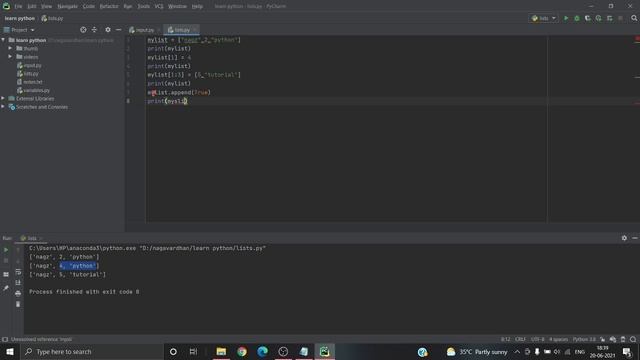Click the profiler icon in the run toolbar
The image size is (640, 360).
(598, 18)
